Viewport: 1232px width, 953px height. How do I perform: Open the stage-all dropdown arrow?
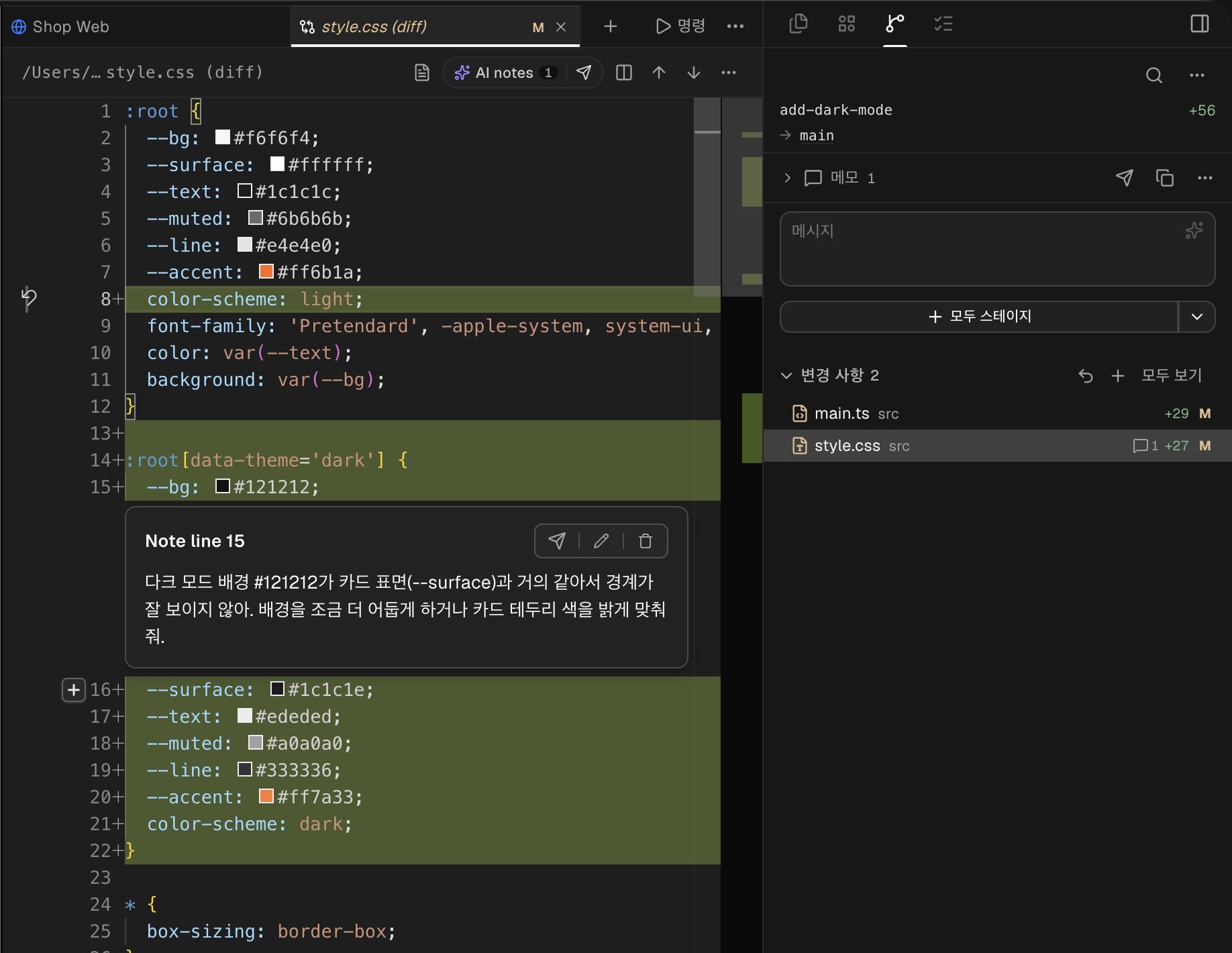[x=1197, y=317]
